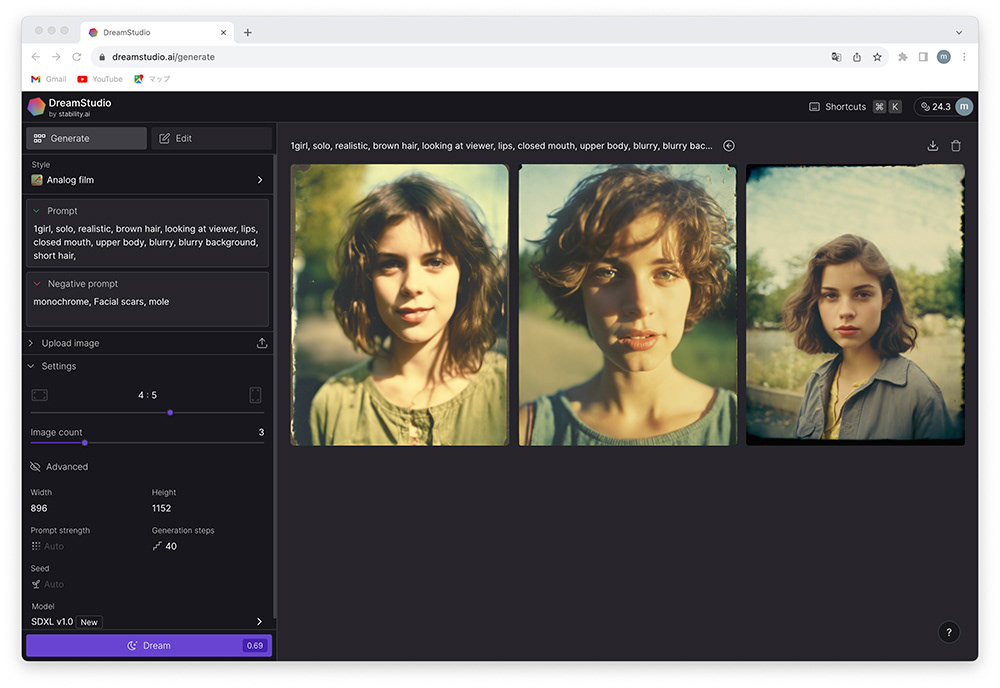Viewport: 1000px width, 688px height.
Task: Click the generated prompt title text
Action: [501, 146]
